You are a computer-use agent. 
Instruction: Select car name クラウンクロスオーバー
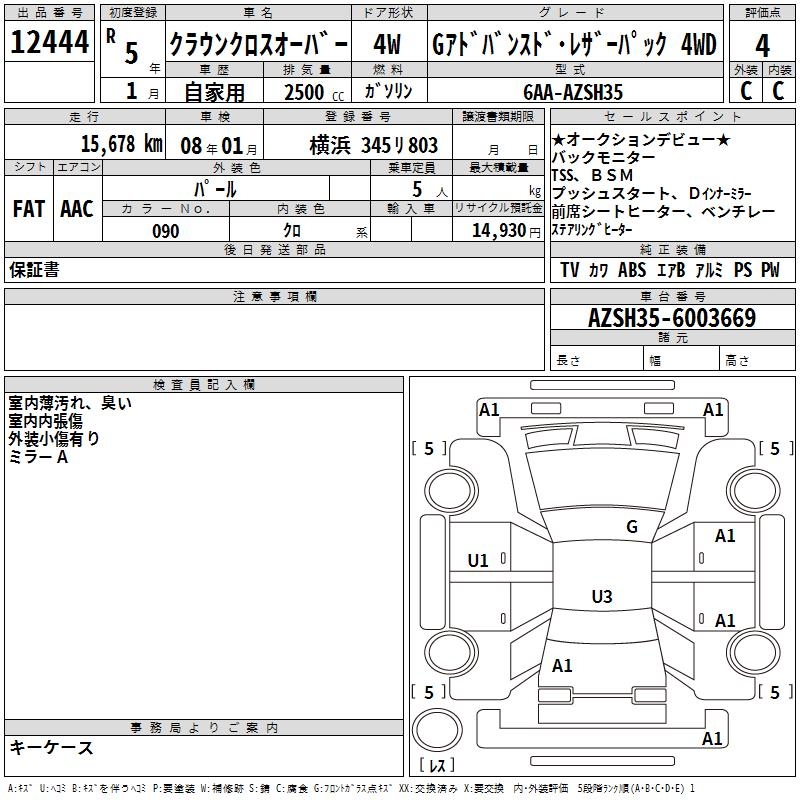click(x=258, y=44)
